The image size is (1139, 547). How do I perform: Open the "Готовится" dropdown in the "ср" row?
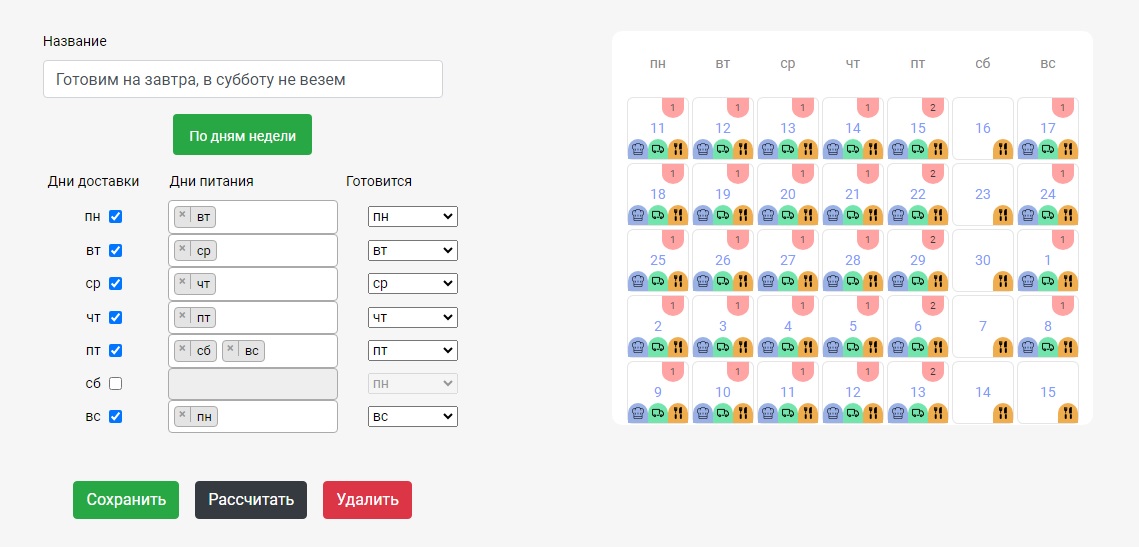413,283
